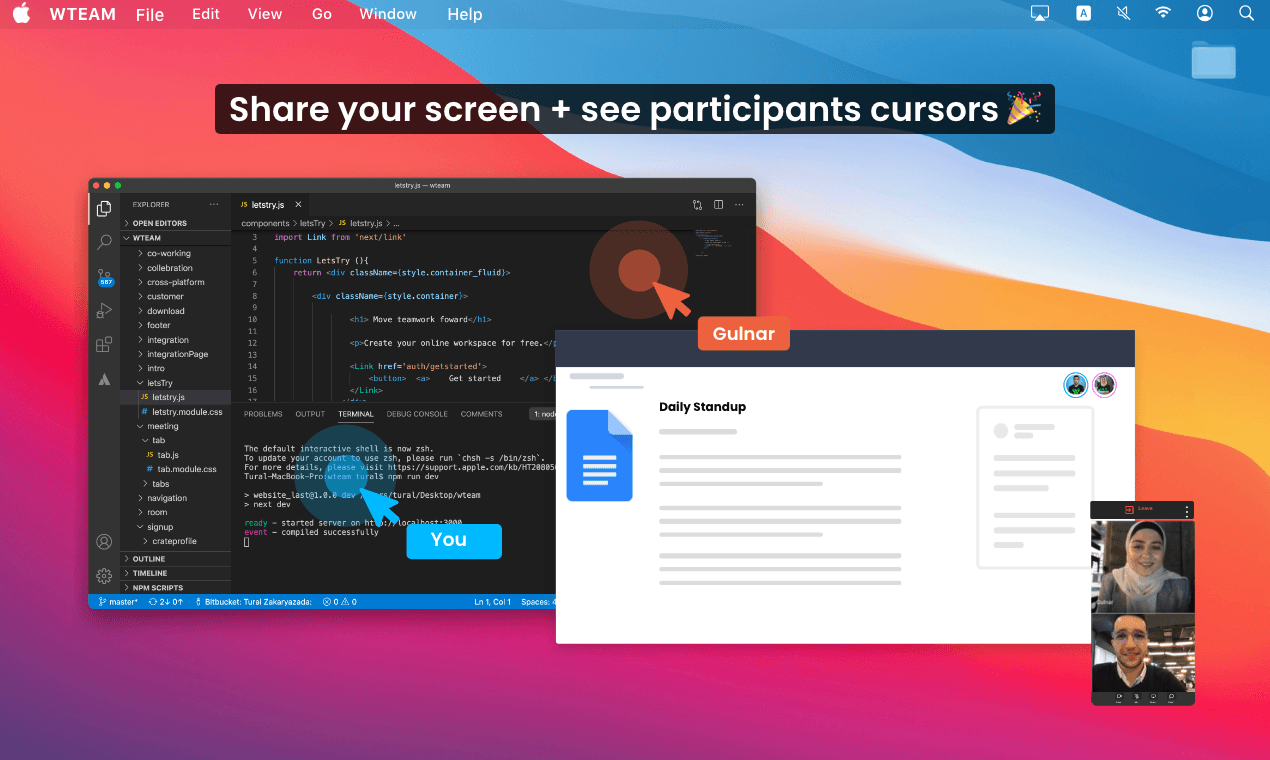Open the Search view in activity bar
Screen dimensions: 1270x760
tap(104, 242)
